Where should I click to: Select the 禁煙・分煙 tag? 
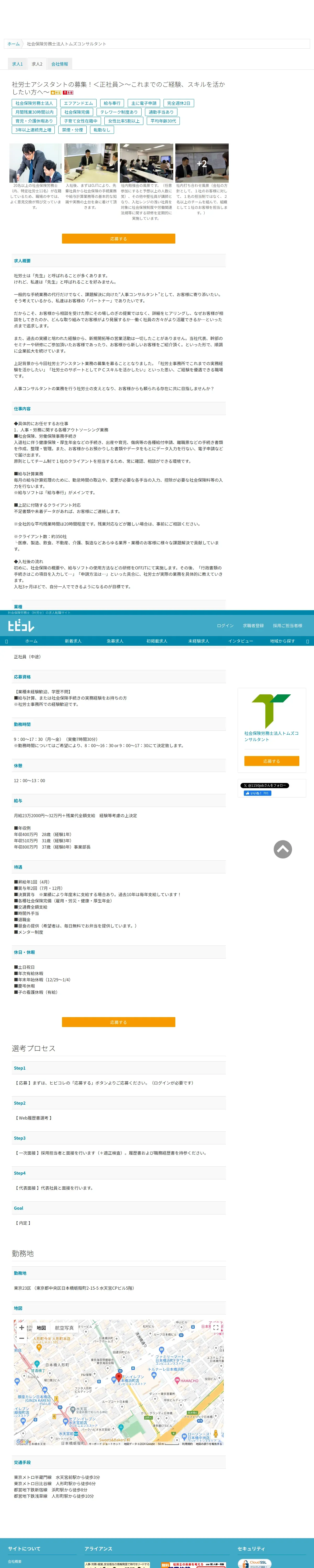pyautogui.click(x=72, y=130)
